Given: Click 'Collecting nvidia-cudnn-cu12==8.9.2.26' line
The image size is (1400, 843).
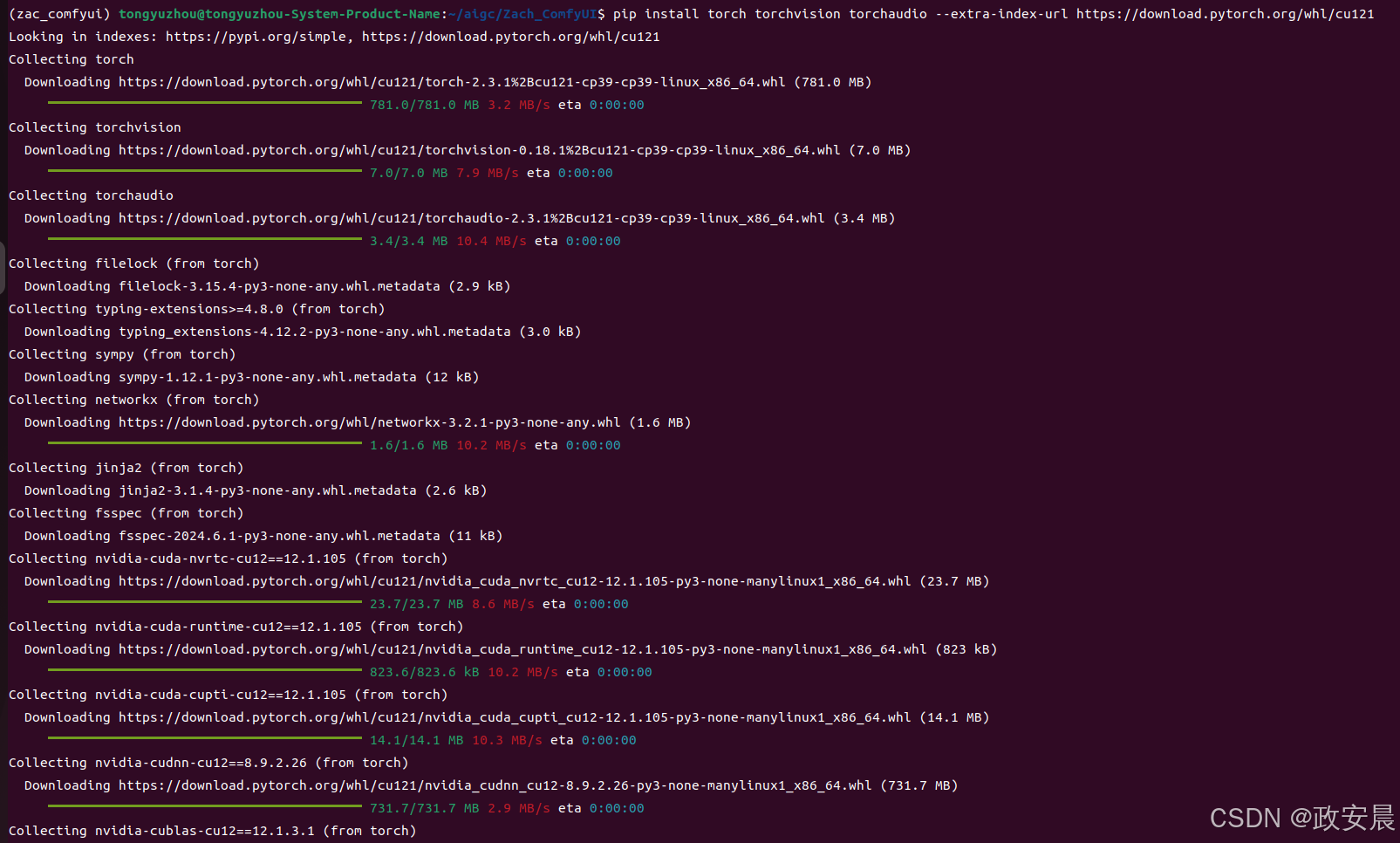Looking at the screenshot, I should [208, 763].
